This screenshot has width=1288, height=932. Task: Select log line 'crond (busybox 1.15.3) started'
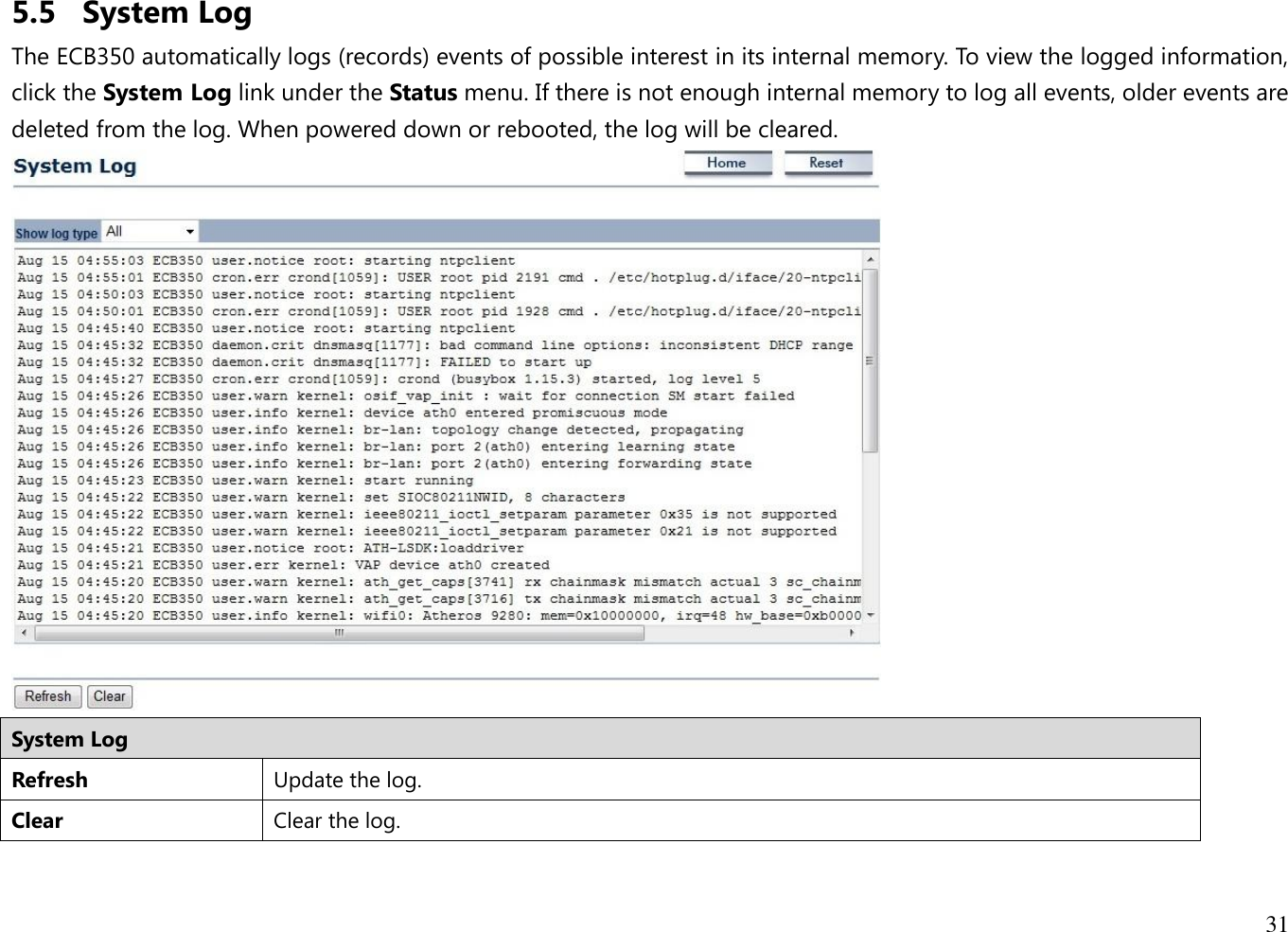388,379
